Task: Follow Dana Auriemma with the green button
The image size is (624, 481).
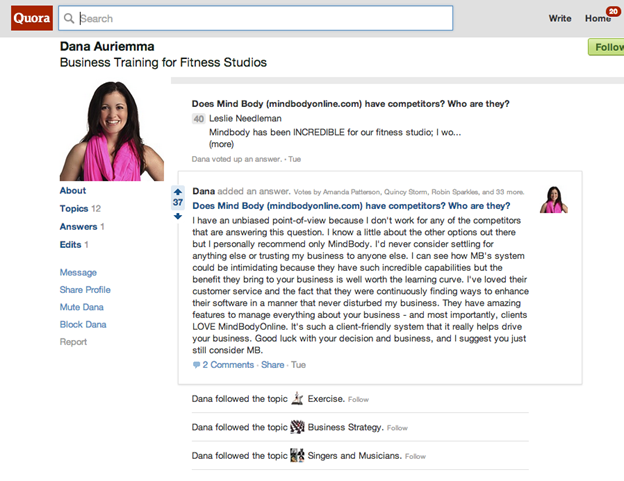Action: click(x=606, y=47)
